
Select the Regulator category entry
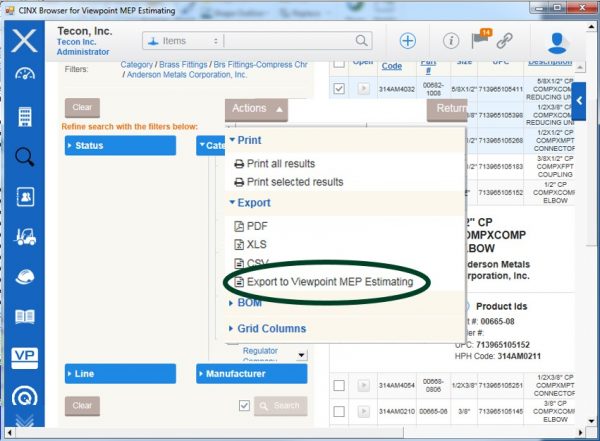(260, 351)
